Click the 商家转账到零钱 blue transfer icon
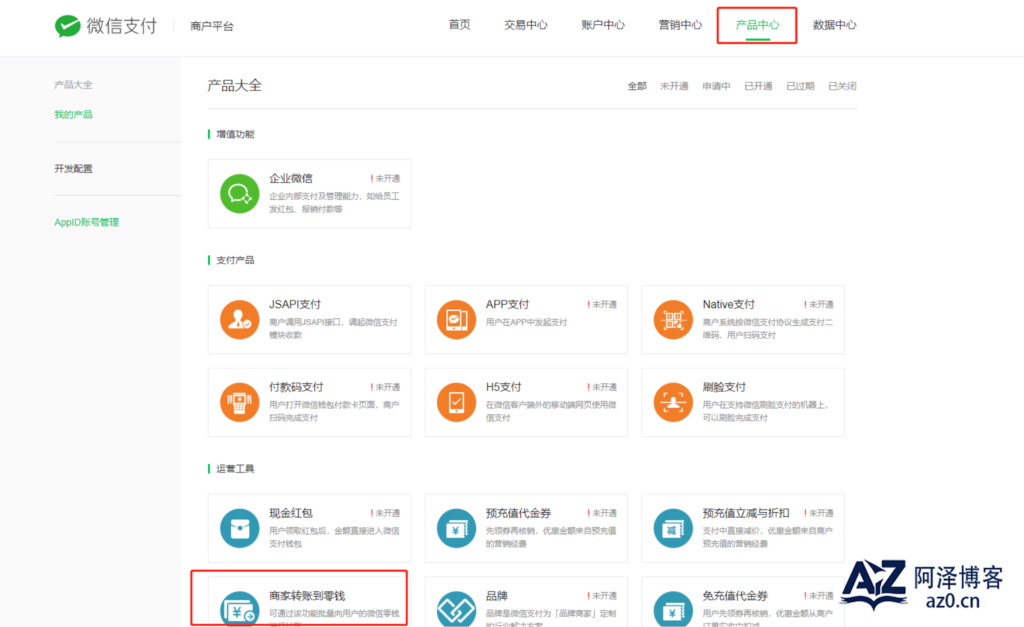 pyautogui.click(x=240, y=609)
